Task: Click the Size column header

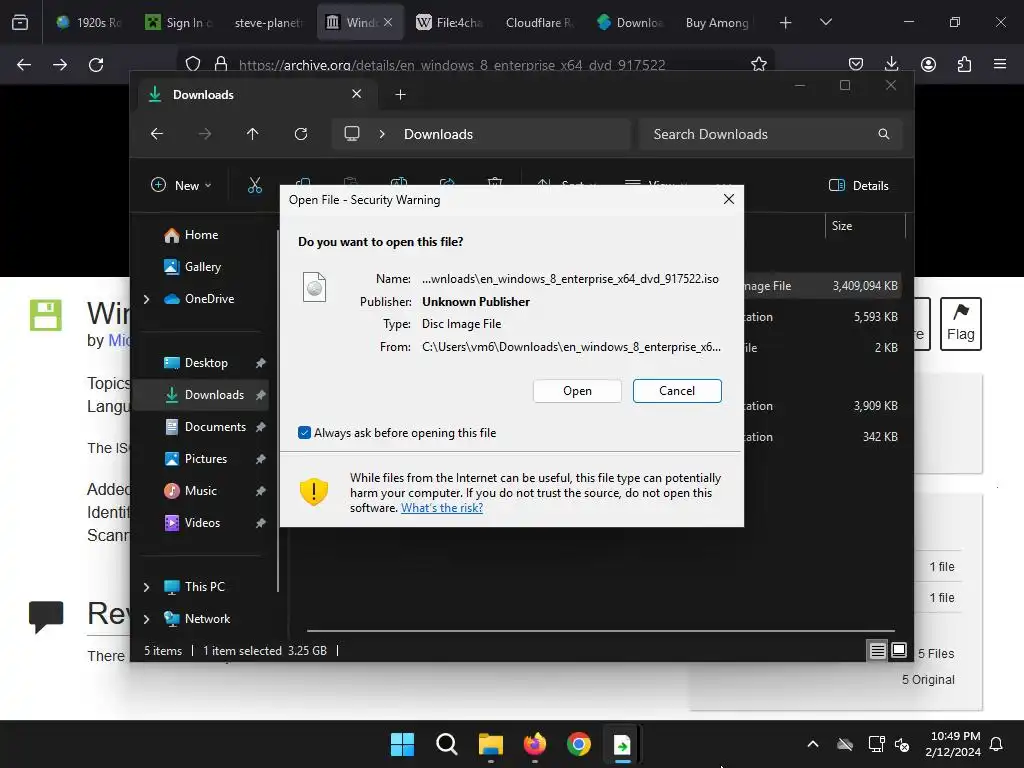Action: pos(865,226)
